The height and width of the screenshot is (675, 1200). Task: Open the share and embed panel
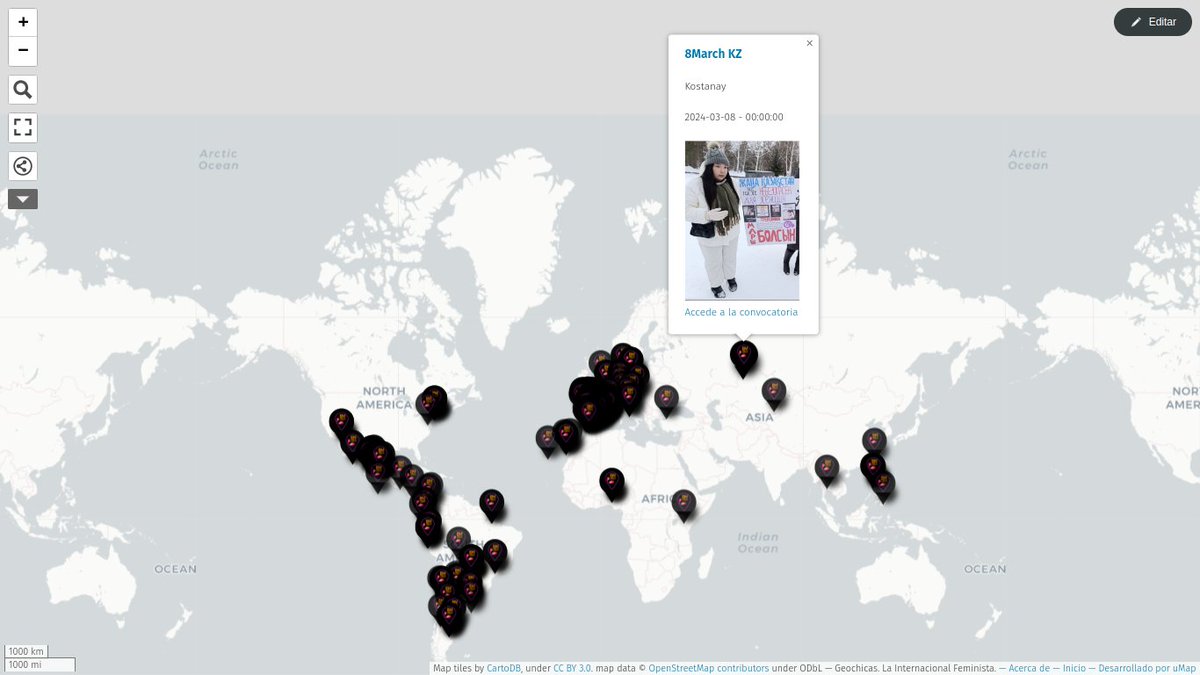pos(22,165)
